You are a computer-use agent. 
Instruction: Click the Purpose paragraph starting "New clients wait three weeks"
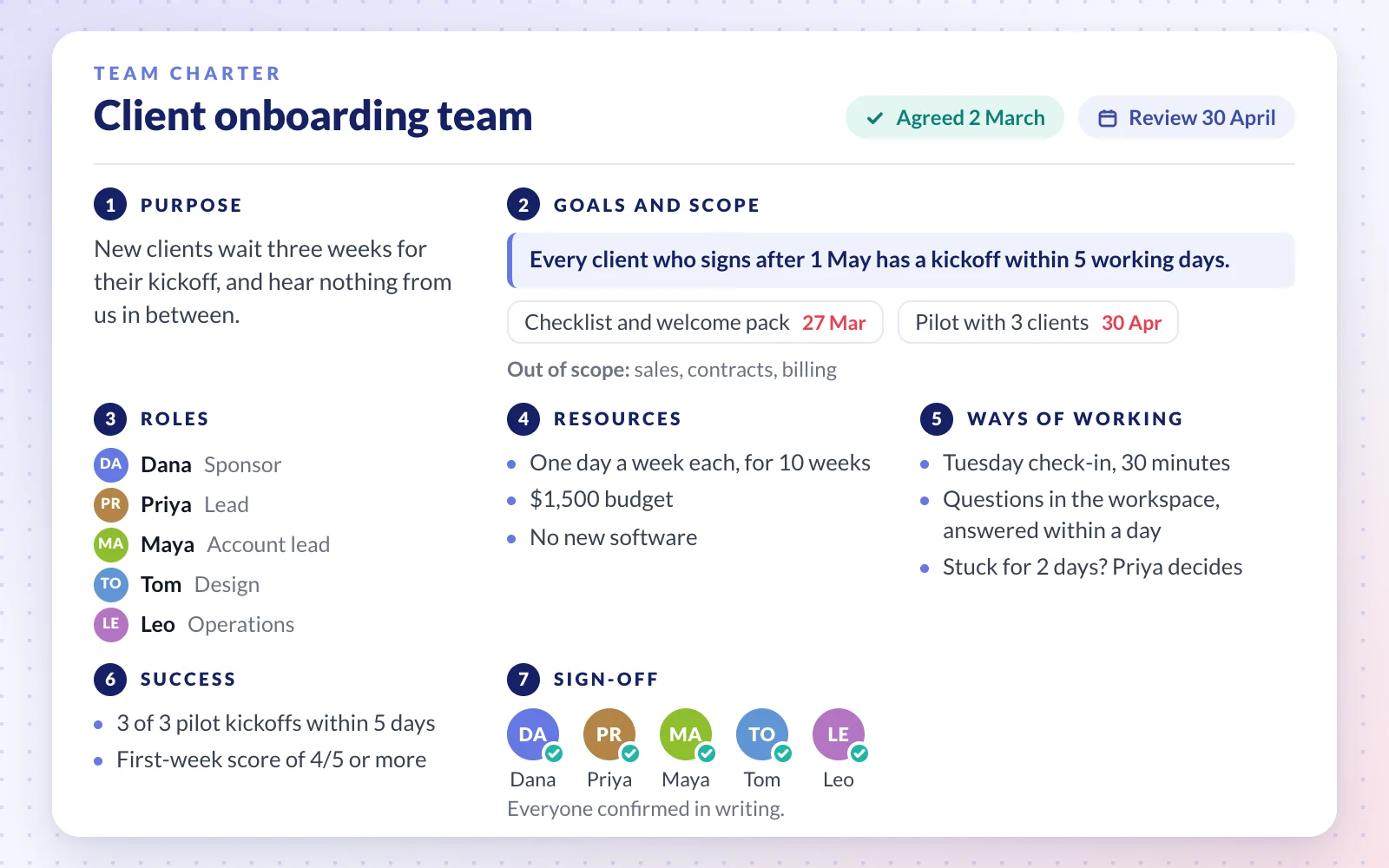coord(273,282)
